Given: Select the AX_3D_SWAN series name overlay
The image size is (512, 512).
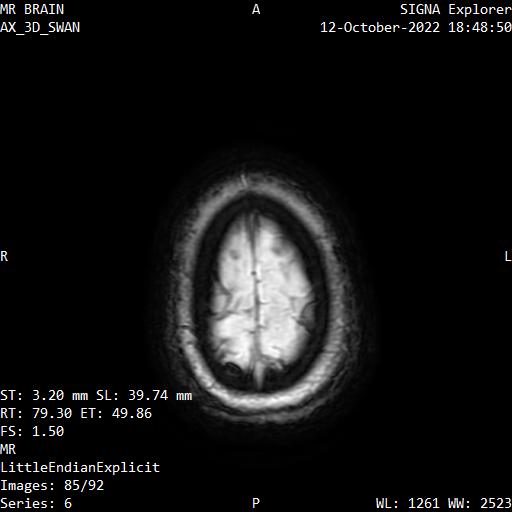Looking at the screenshot, I should point(40,27).
